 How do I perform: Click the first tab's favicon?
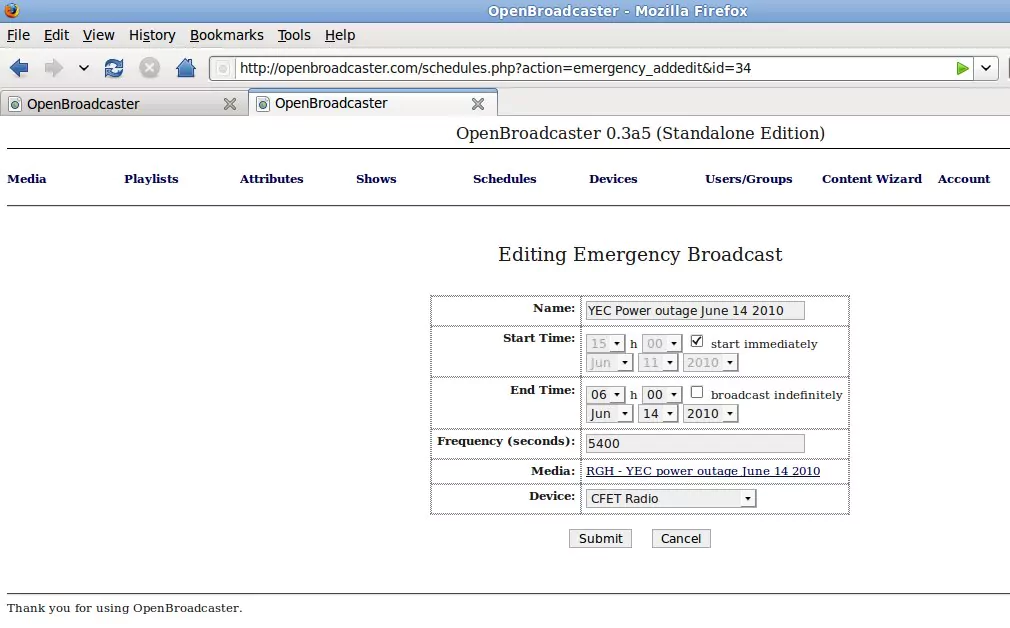tap(15, 104)
